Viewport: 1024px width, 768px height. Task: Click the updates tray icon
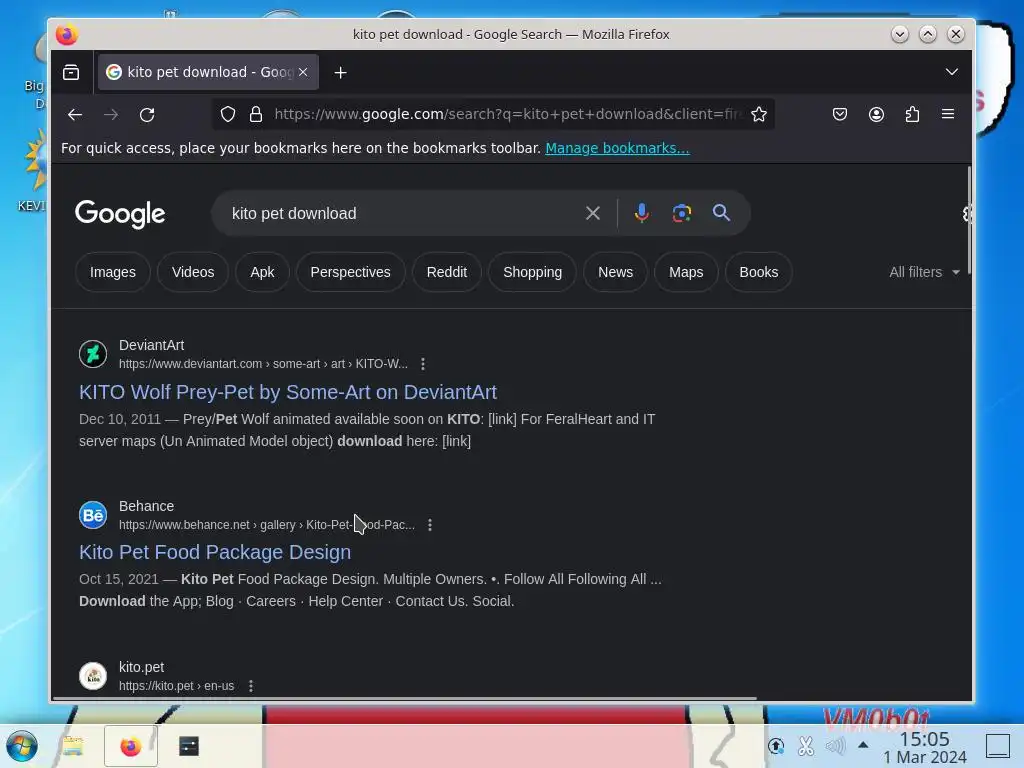776,746
